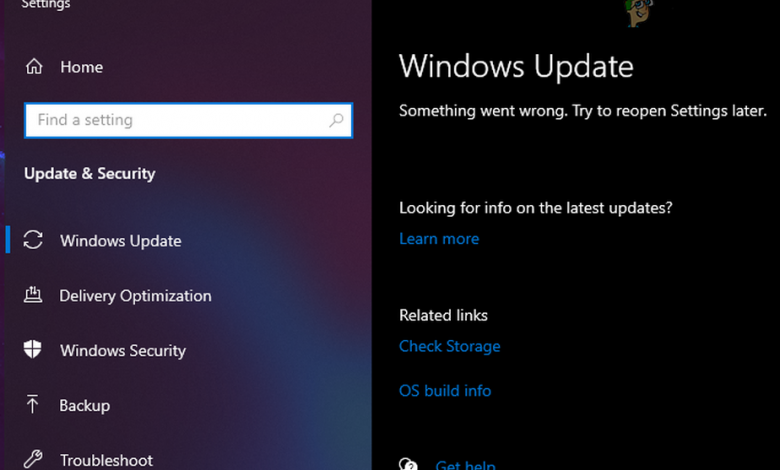The height and width of the screenshot is (470, 780).
Task: Click the magnifier icon in search box
Action: (336, 121)
